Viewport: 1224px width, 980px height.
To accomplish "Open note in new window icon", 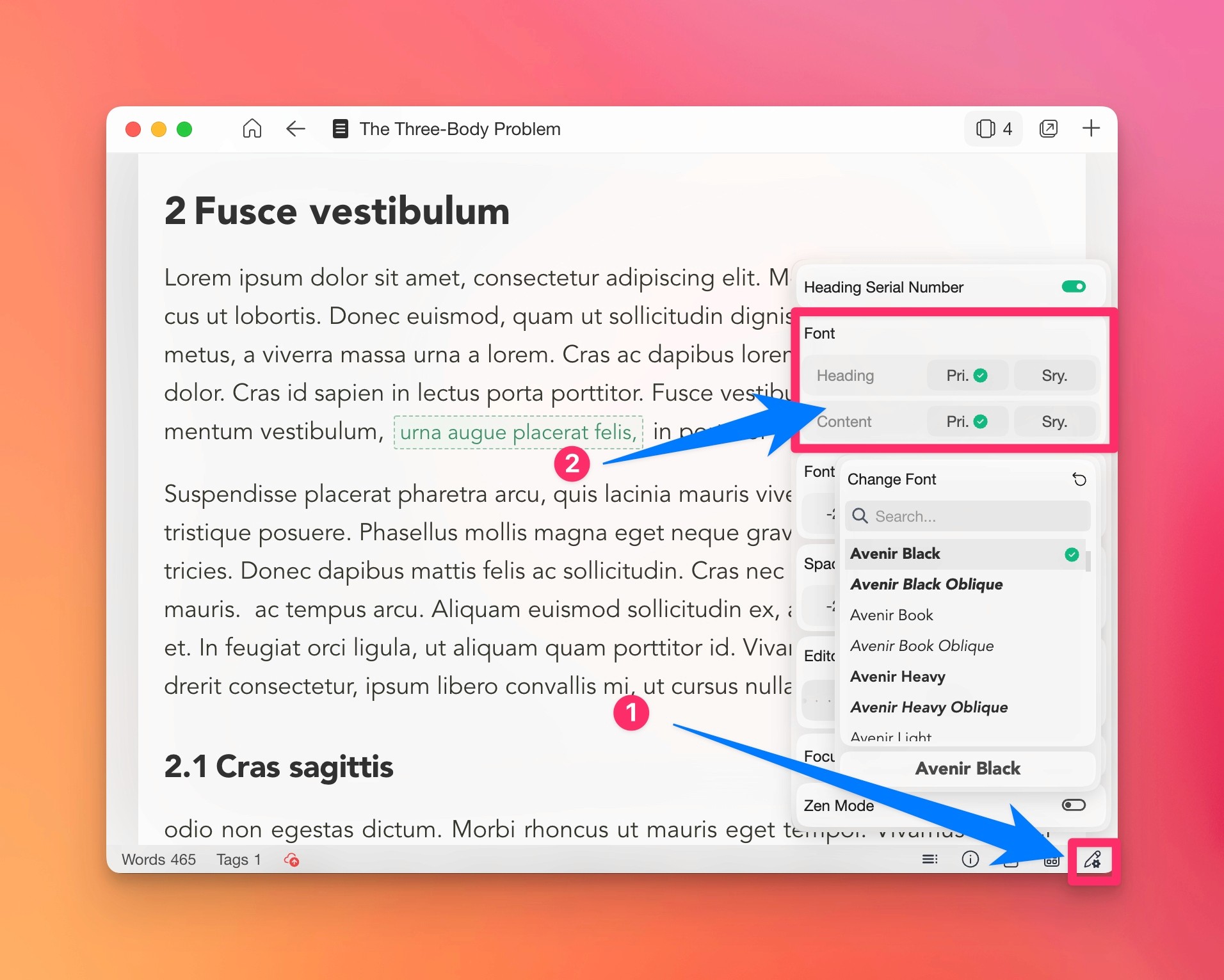I will 1049,129.
